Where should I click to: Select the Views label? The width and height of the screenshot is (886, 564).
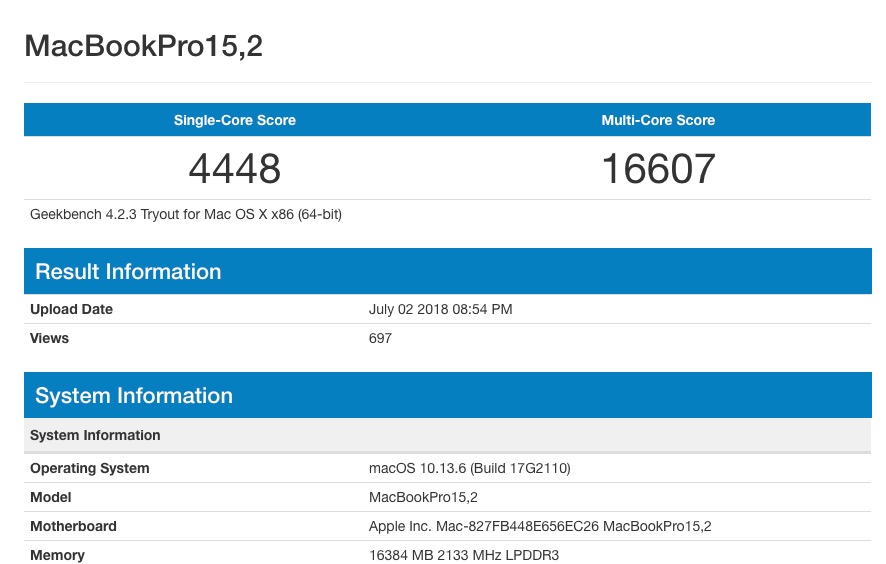[49, 338]
